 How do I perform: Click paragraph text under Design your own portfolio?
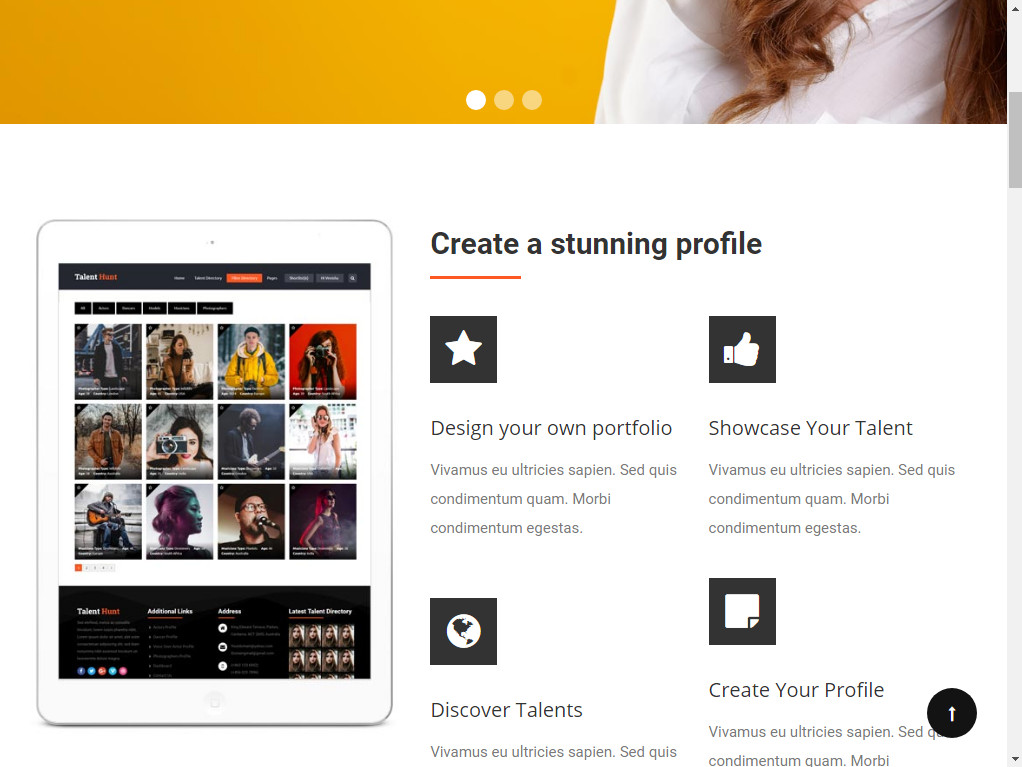point(553,499)
